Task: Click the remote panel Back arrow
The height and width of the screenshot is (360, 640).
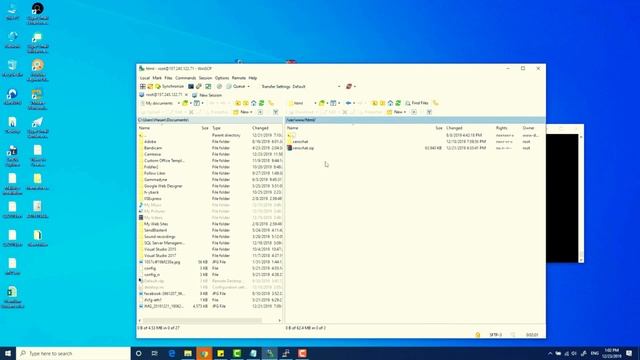Action: pos(348,103)
